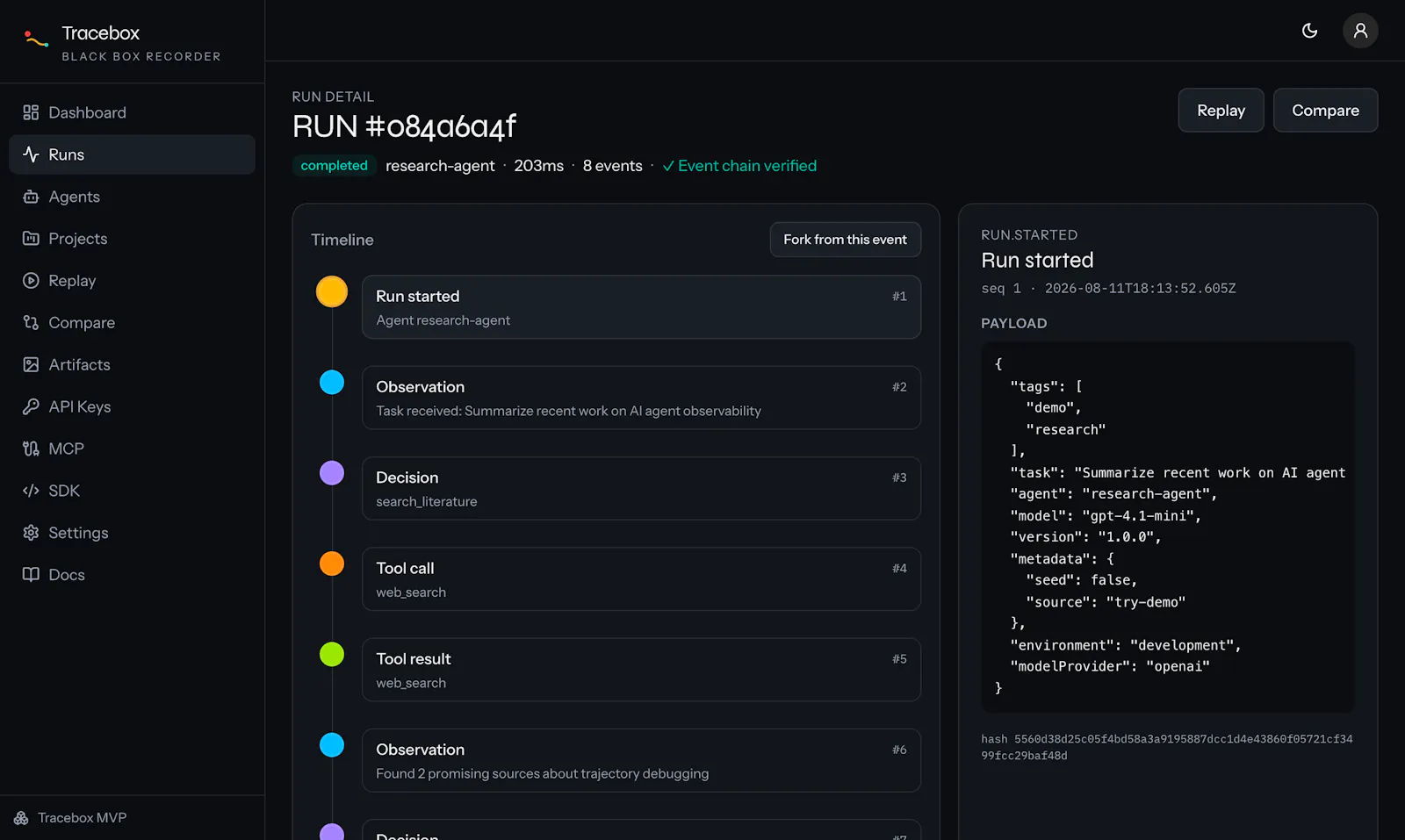Select the Observation #2 task received card

[641, 398]
